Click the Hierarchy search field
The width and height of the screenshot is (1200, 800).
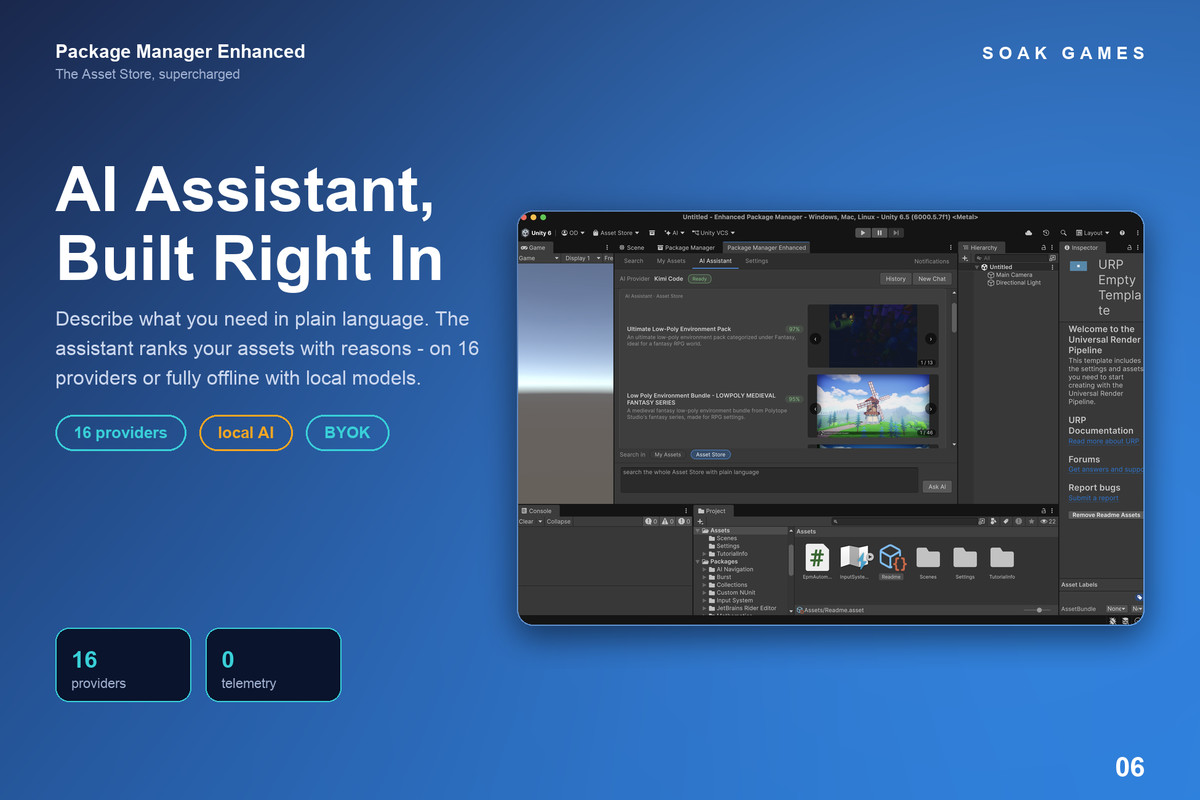(x=1012, y=258)
